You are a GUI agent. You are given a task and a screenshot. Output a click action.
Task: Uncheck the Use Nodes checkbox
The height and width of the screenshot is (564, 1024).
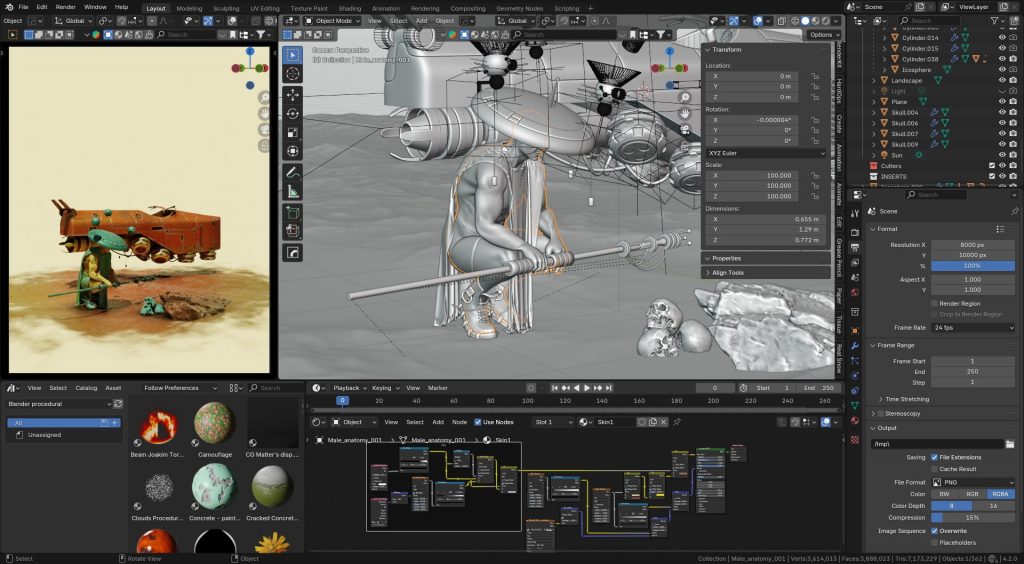478,422
